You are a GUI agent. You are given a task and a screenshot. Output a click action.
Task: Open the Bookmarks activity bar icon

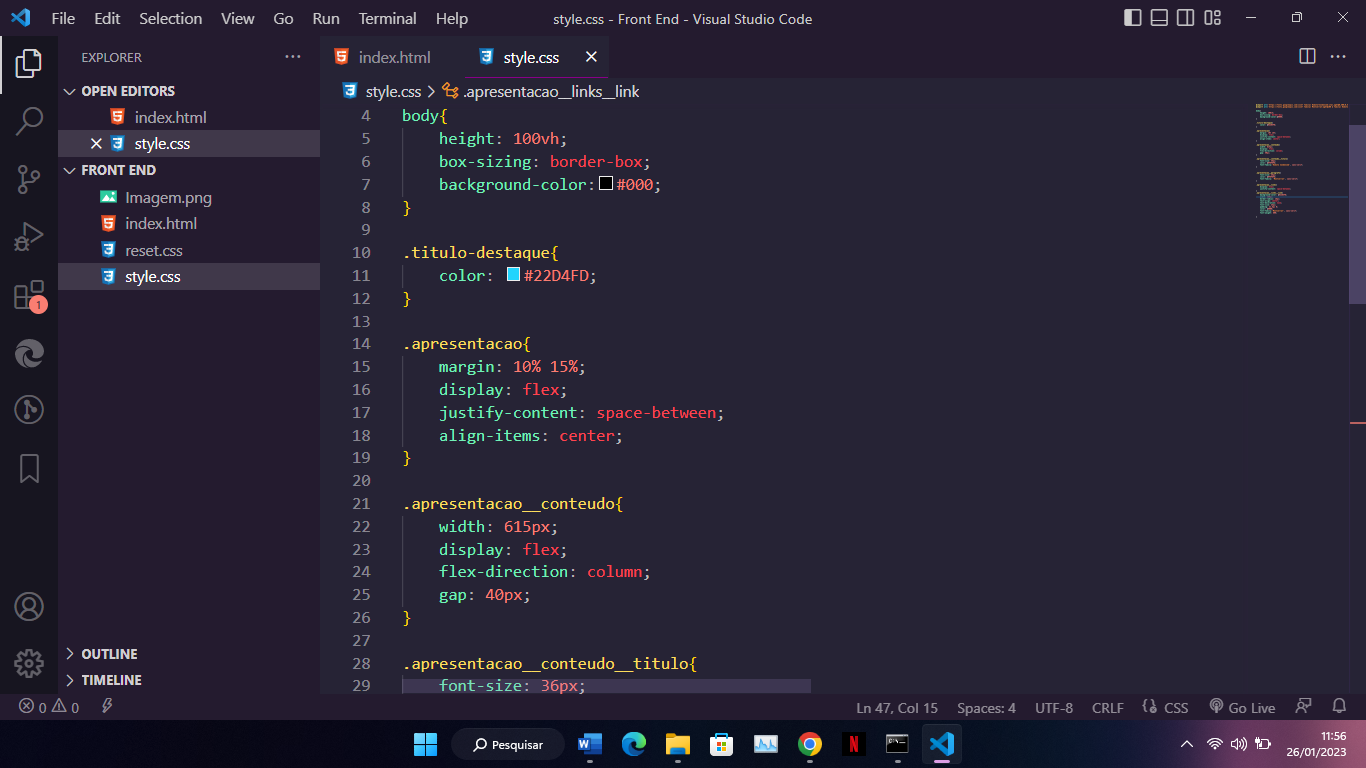point(29,468)
